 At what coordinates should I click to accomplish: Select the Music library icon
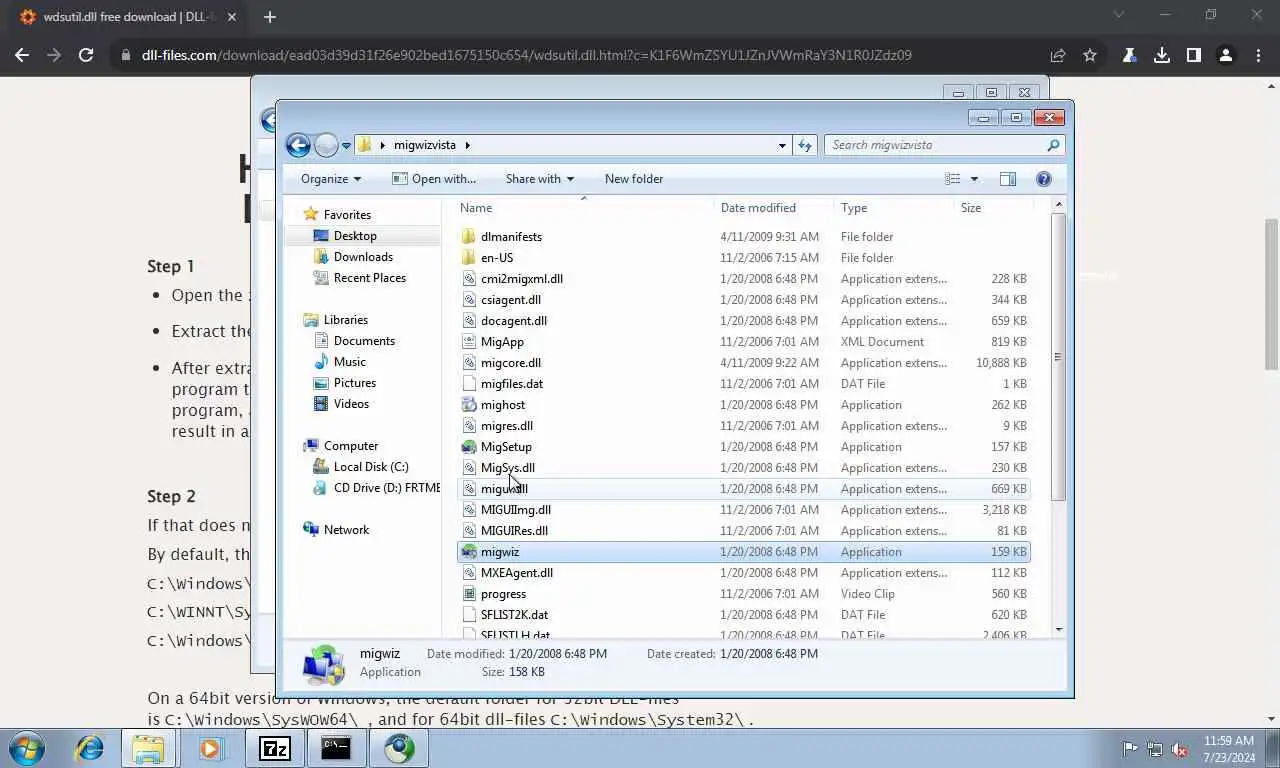pos(321,362)
